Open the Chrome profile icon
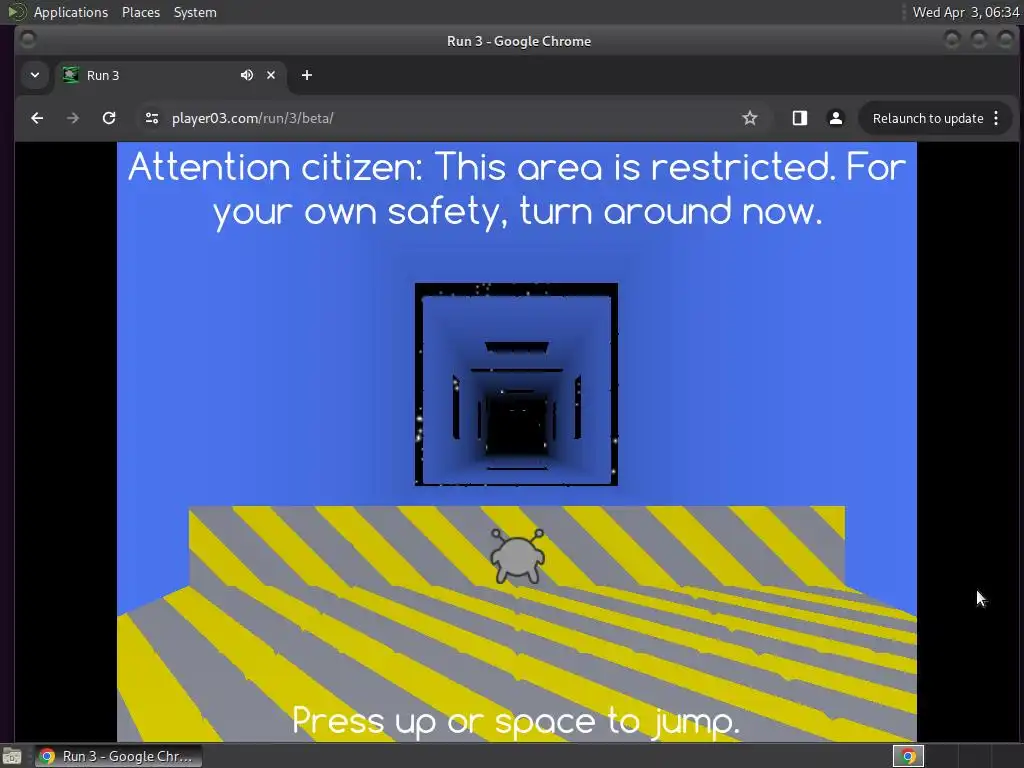The width and height of the screenshot is (1024, 768). coord(835,118)
